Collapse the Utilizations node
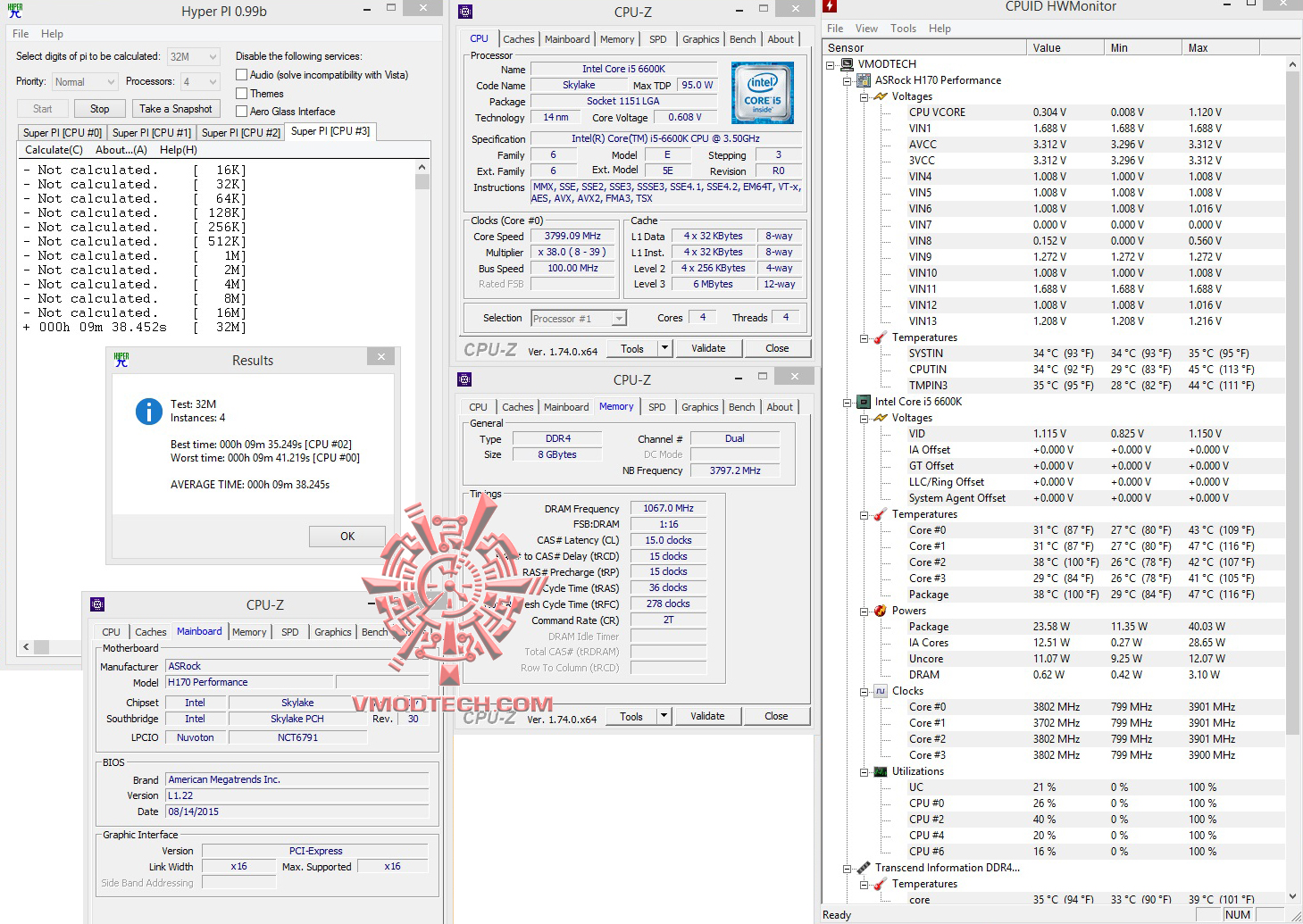Viewport: 1303px width, 924px height. (x=864, y=771)
